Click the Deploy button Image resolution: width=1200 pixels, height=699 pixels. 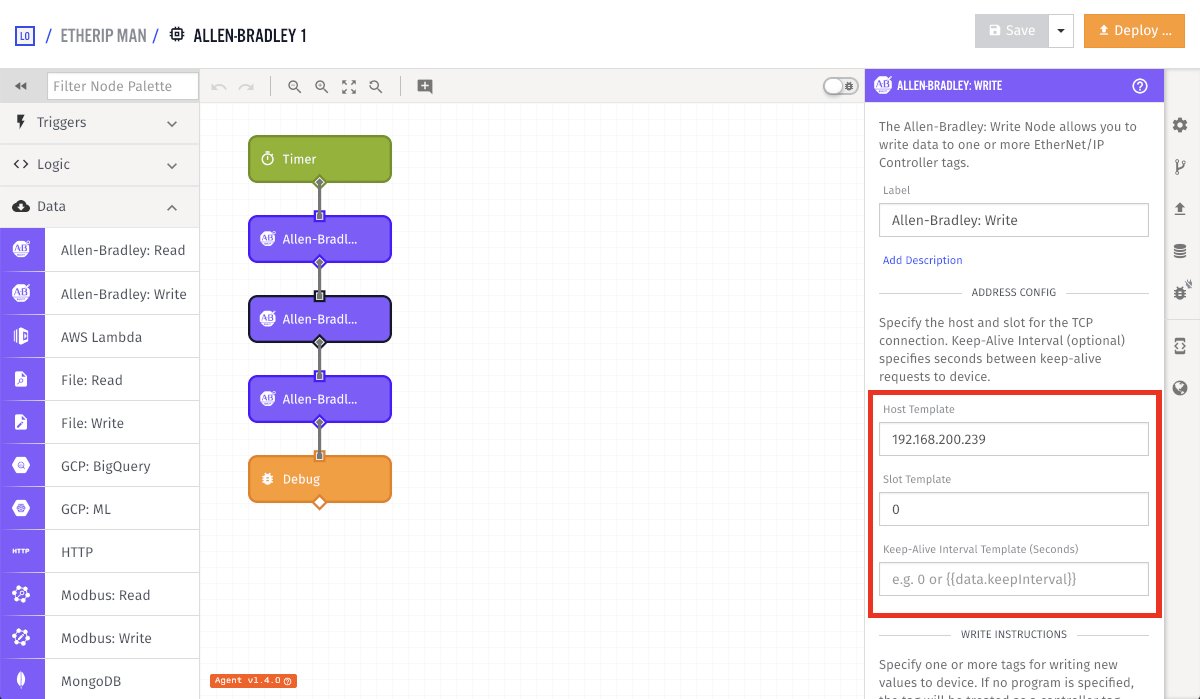coord(1134,31)
